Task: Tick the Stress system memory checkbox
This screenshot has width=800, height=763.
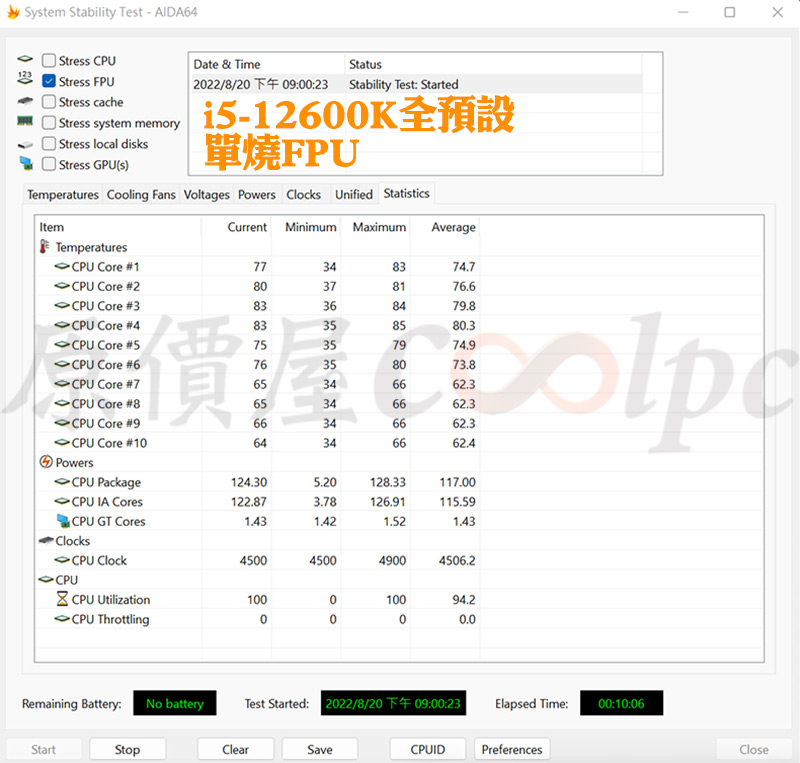Action: coord(49,122)
